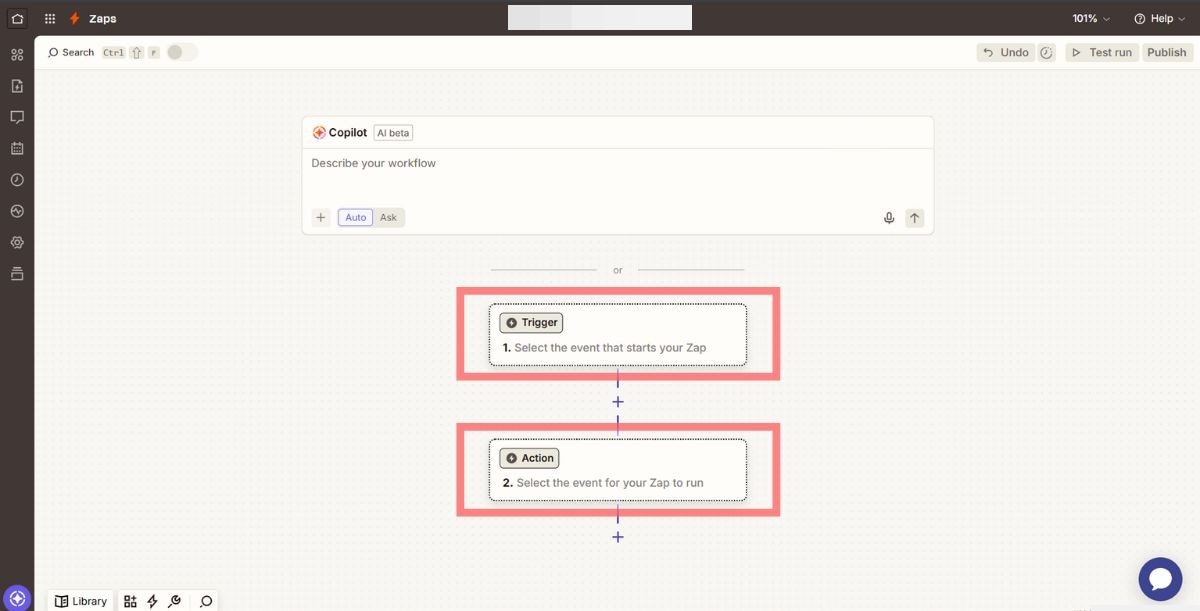Open the apps grid launcher icon
1200x611 pixels.
pos(50,18)
